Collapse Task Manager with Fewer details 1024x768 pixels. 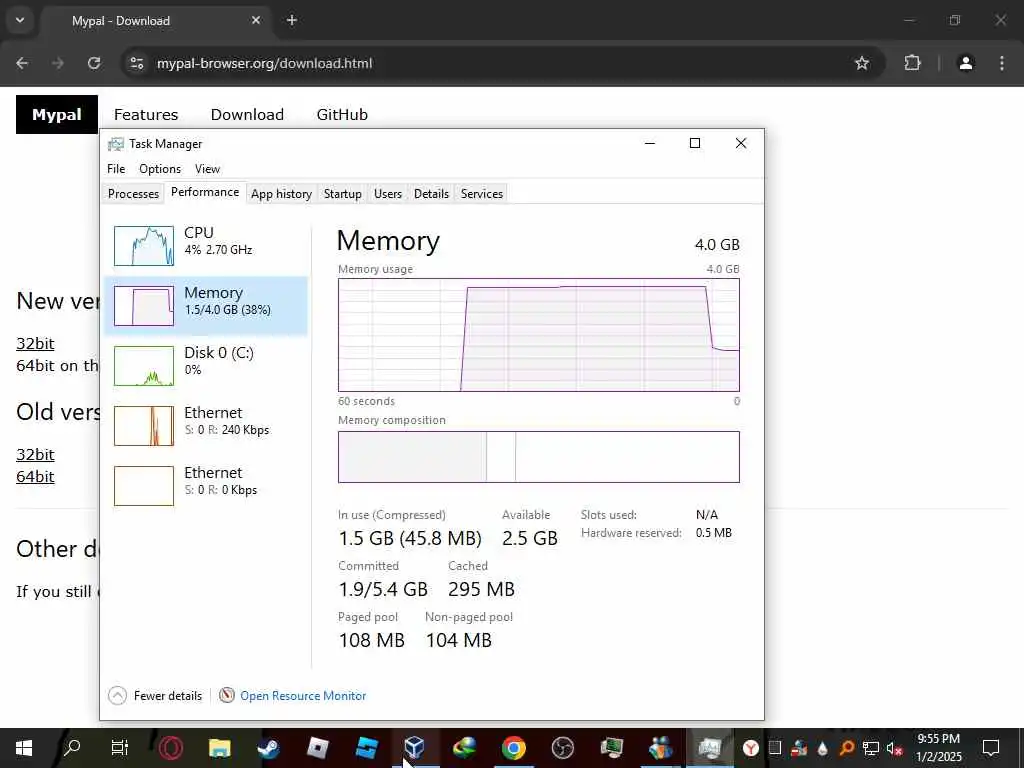[x=155, y=696]
